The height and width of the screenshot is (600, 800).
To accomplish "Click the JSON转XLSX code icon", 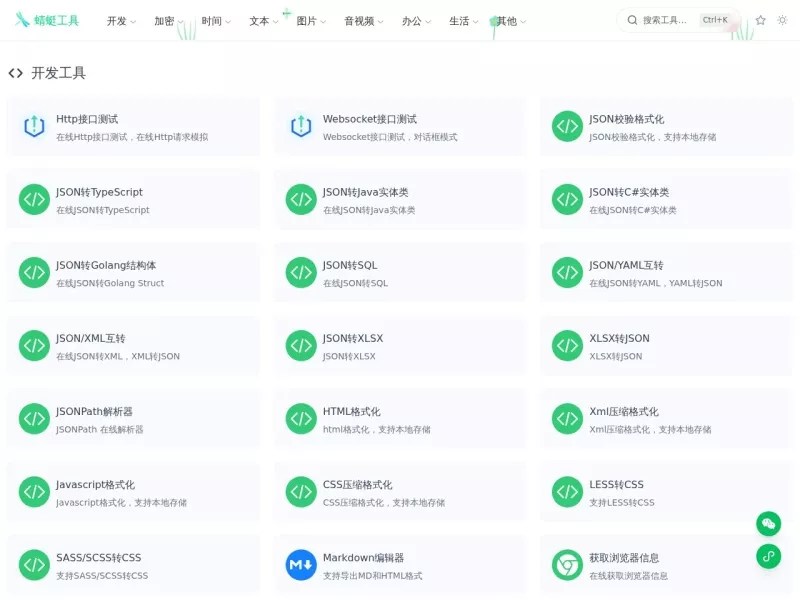I will click(301, 345).
